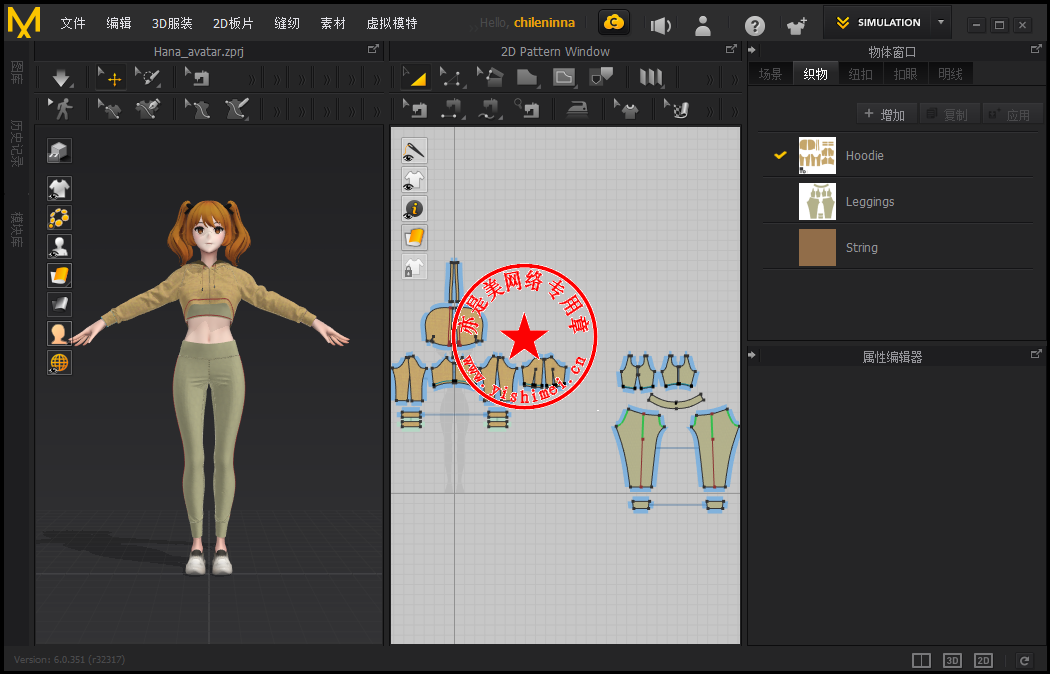Open dropdown arrow next to SIMULATION
This screenshot has height=674, width=1050.
[940, 22]
